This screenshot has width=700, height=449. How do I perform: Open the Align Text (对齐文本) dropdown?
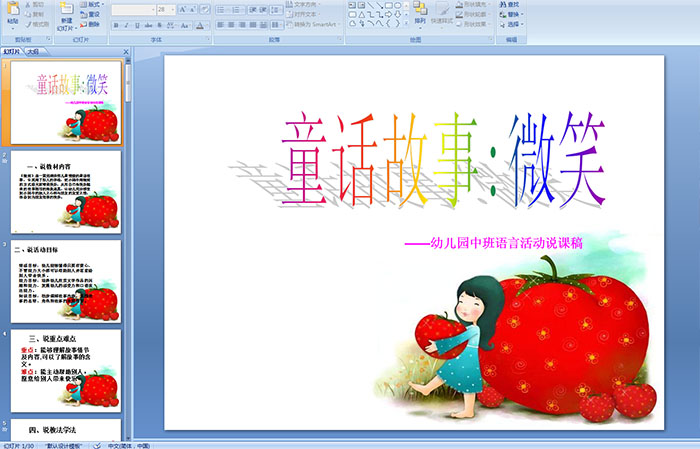(x=304, y=14)
